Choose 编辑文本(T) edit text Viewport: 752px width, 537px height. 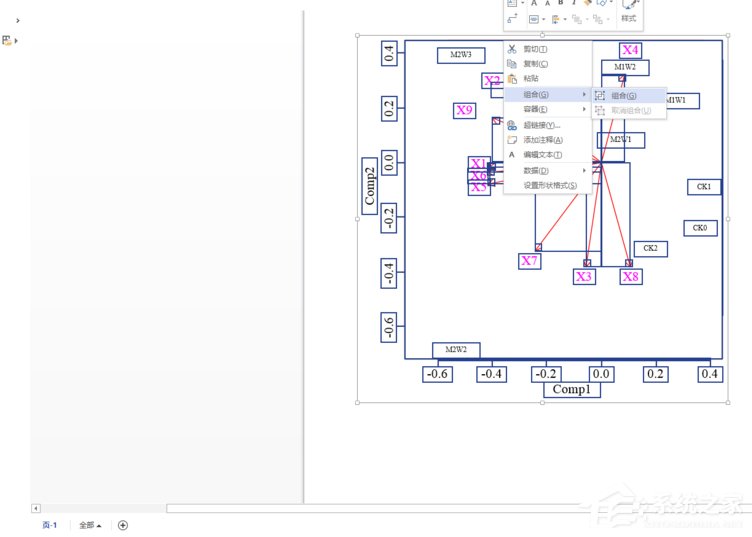tap(548, 155)
